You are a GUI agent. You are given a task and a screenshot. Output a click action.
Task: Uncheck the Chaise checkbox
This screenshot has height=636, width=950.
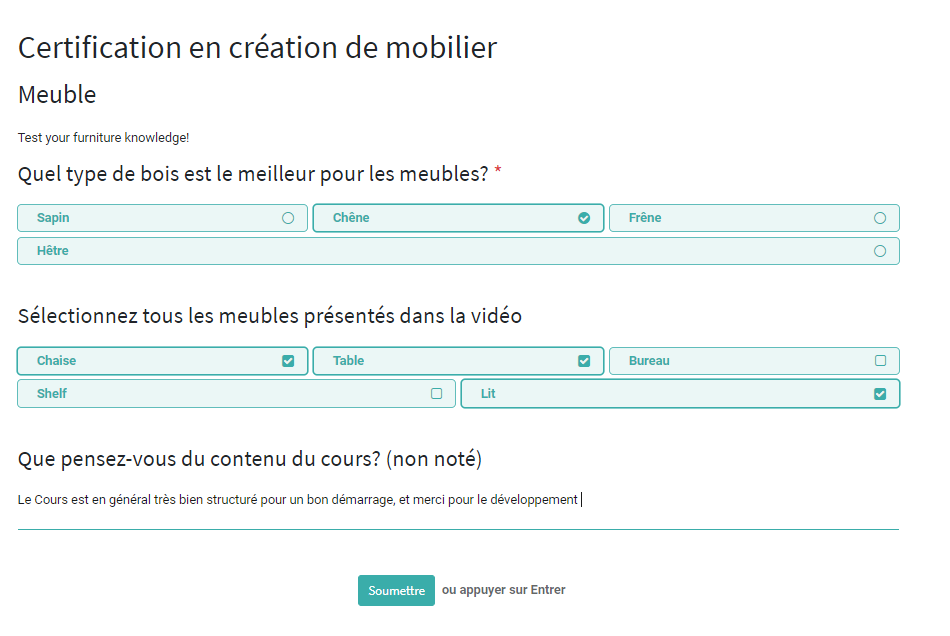point(288,361)
